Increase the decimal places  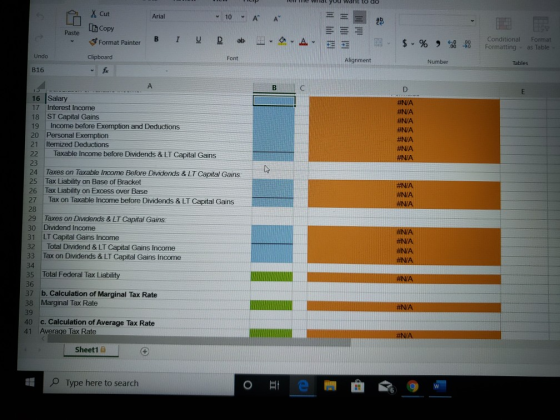tap(452, 44)
